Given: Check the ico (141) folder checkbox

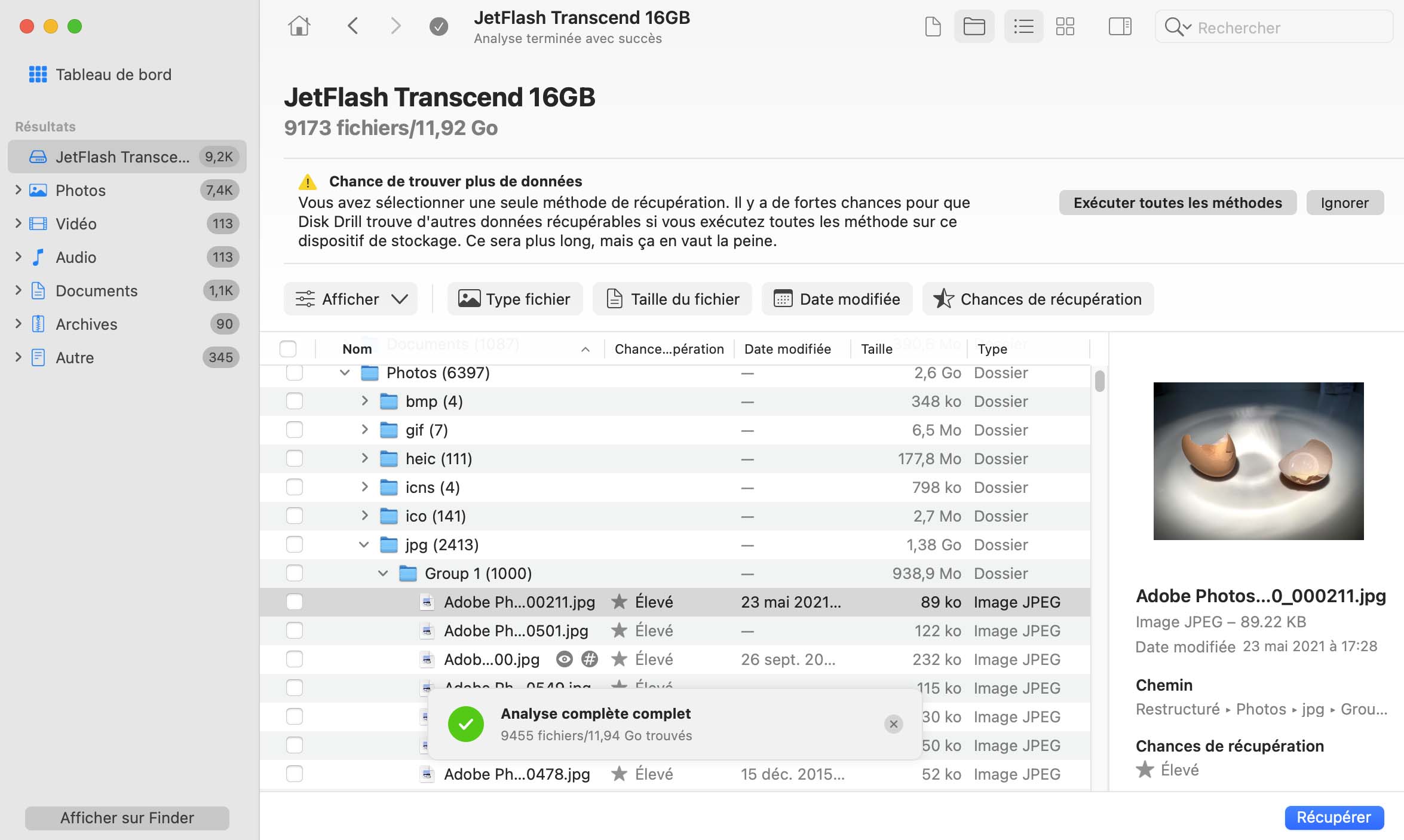Looking at the screenshot, I should pyautogui.click(x=295, y=516).
